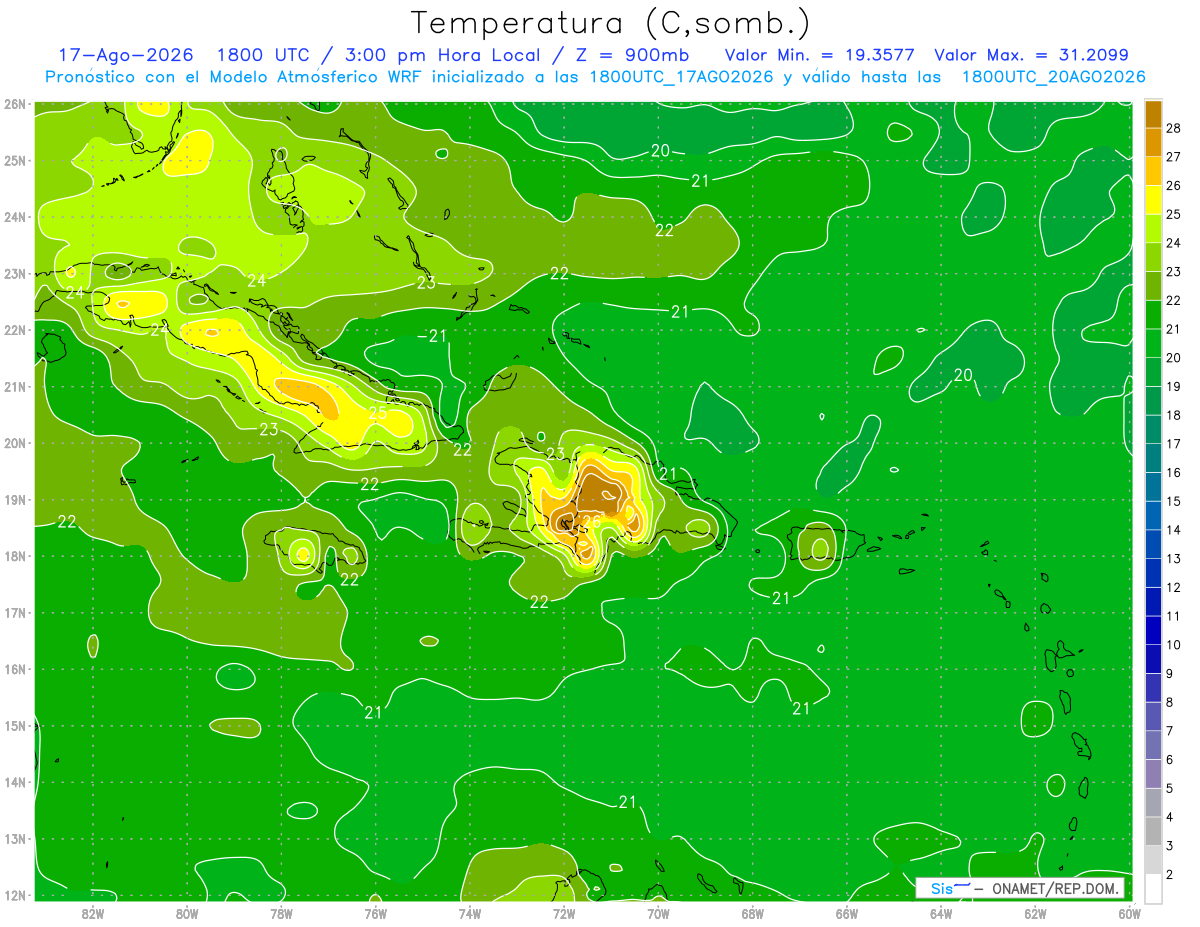Click the longitude axis label "60W"

click(1129, 913)
